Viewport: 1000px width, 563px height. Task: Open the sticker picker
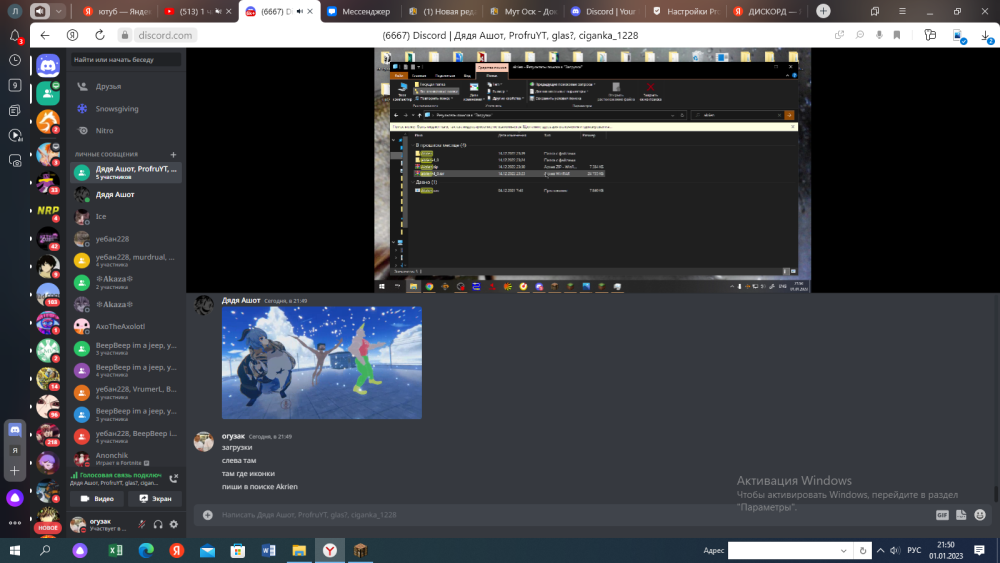coord(961,515)
